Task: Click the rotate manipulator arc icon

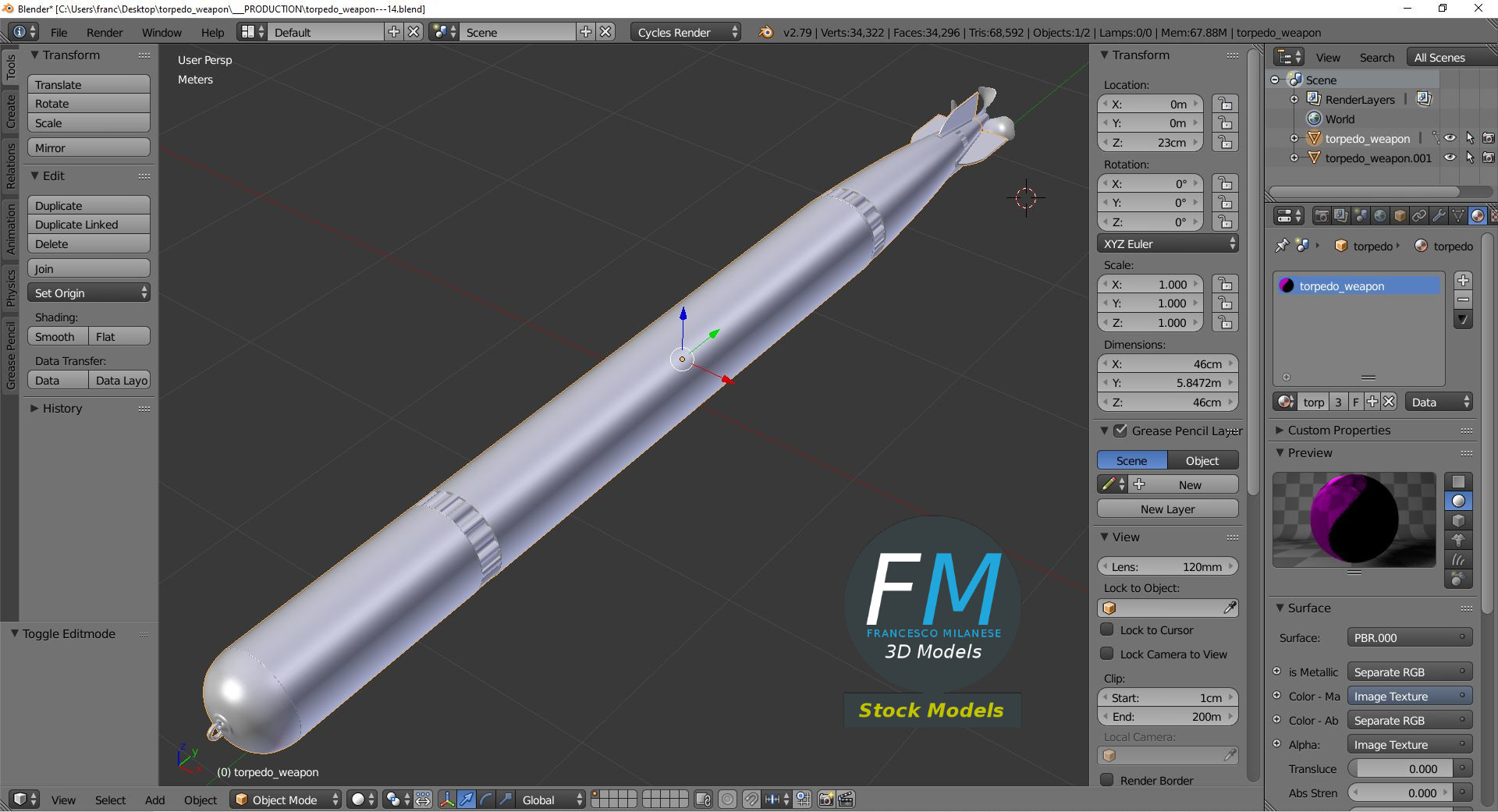Action: (486, 800)
